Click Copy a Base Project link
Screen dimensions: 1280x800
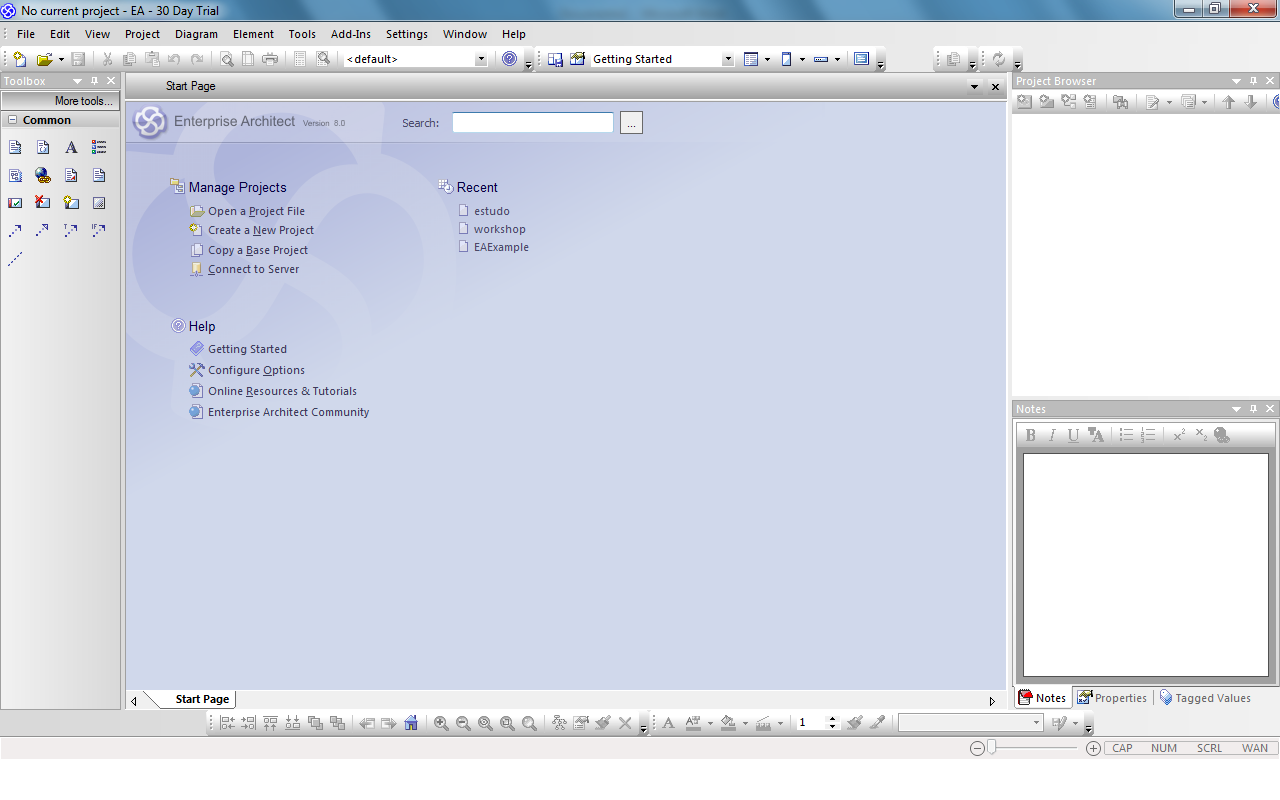tap(258, 250)
